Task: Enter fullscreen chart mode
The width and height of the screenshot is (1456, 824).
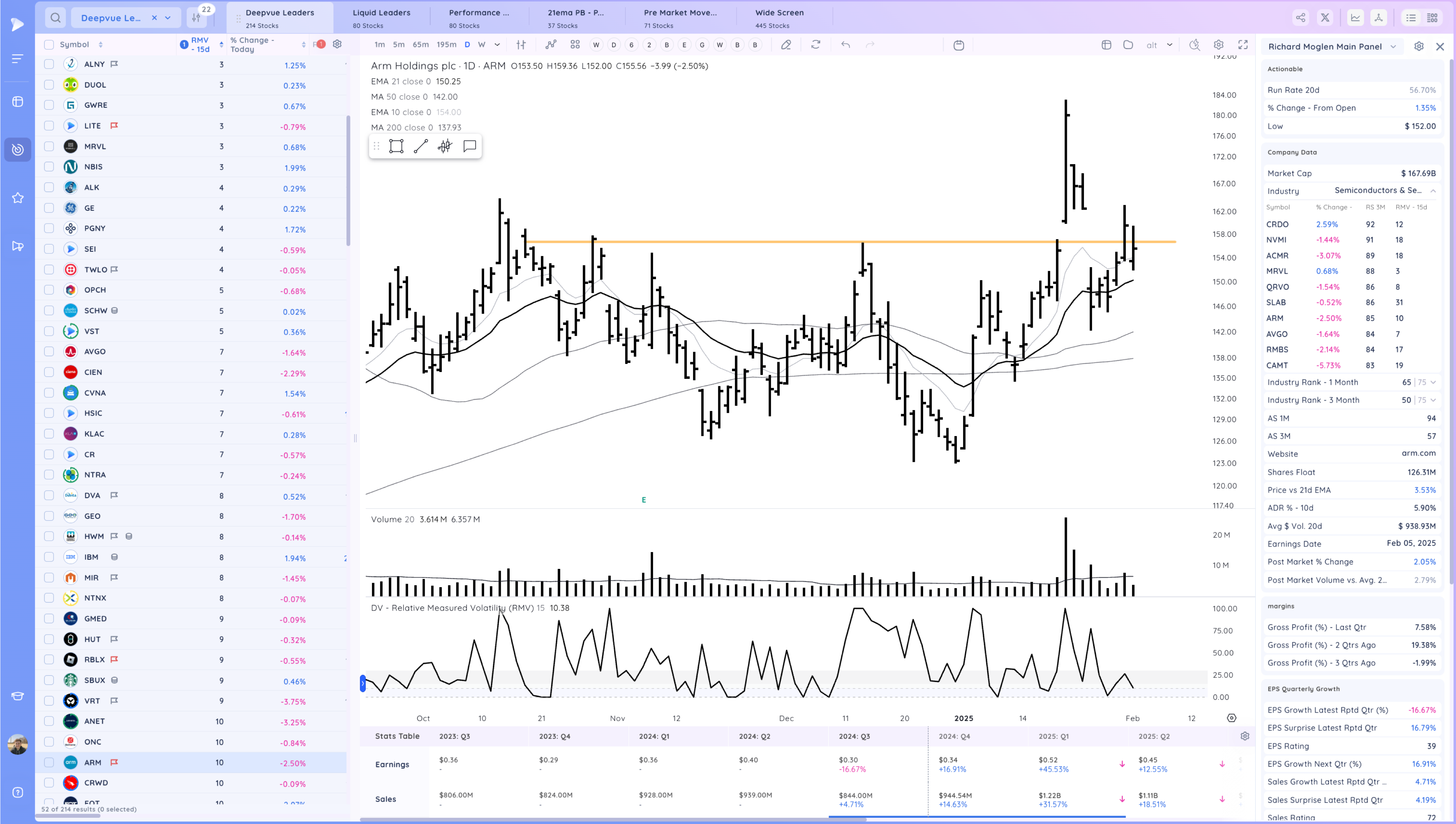Action: tap(1243, 45)
